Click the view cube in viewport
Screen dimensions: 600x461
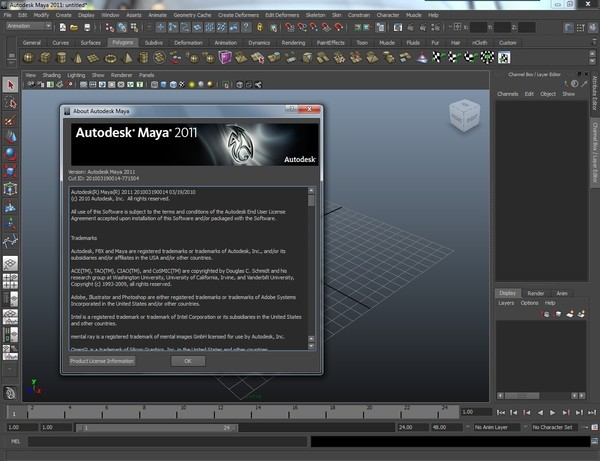coord(464,115)
